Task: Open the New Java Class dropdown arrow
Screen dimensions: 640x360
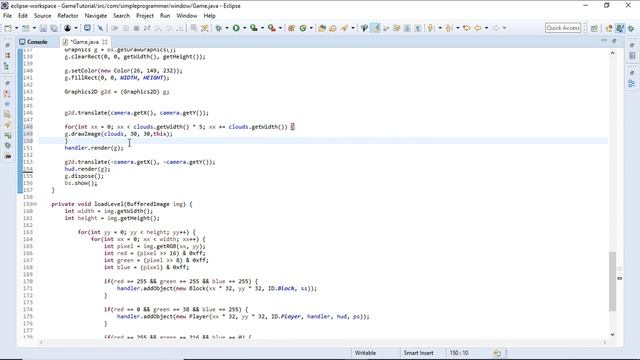Action: tap(311, 28)
